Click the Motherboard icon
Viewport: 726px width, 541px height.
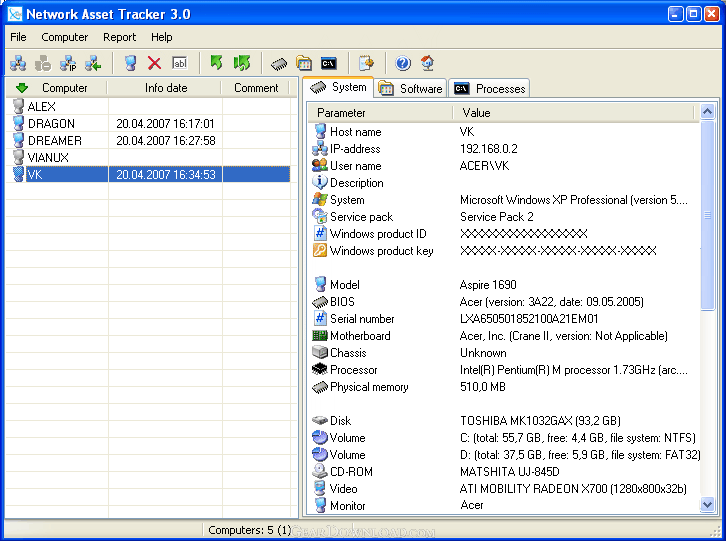(x=319, y=336)
